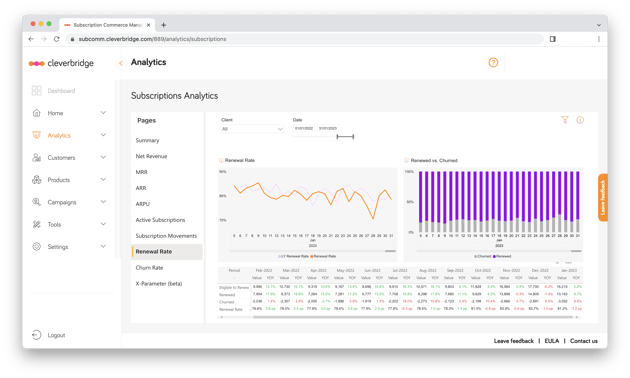
Task: Expand the Analytics menu chevron
Action: click(x=103, y=135)
